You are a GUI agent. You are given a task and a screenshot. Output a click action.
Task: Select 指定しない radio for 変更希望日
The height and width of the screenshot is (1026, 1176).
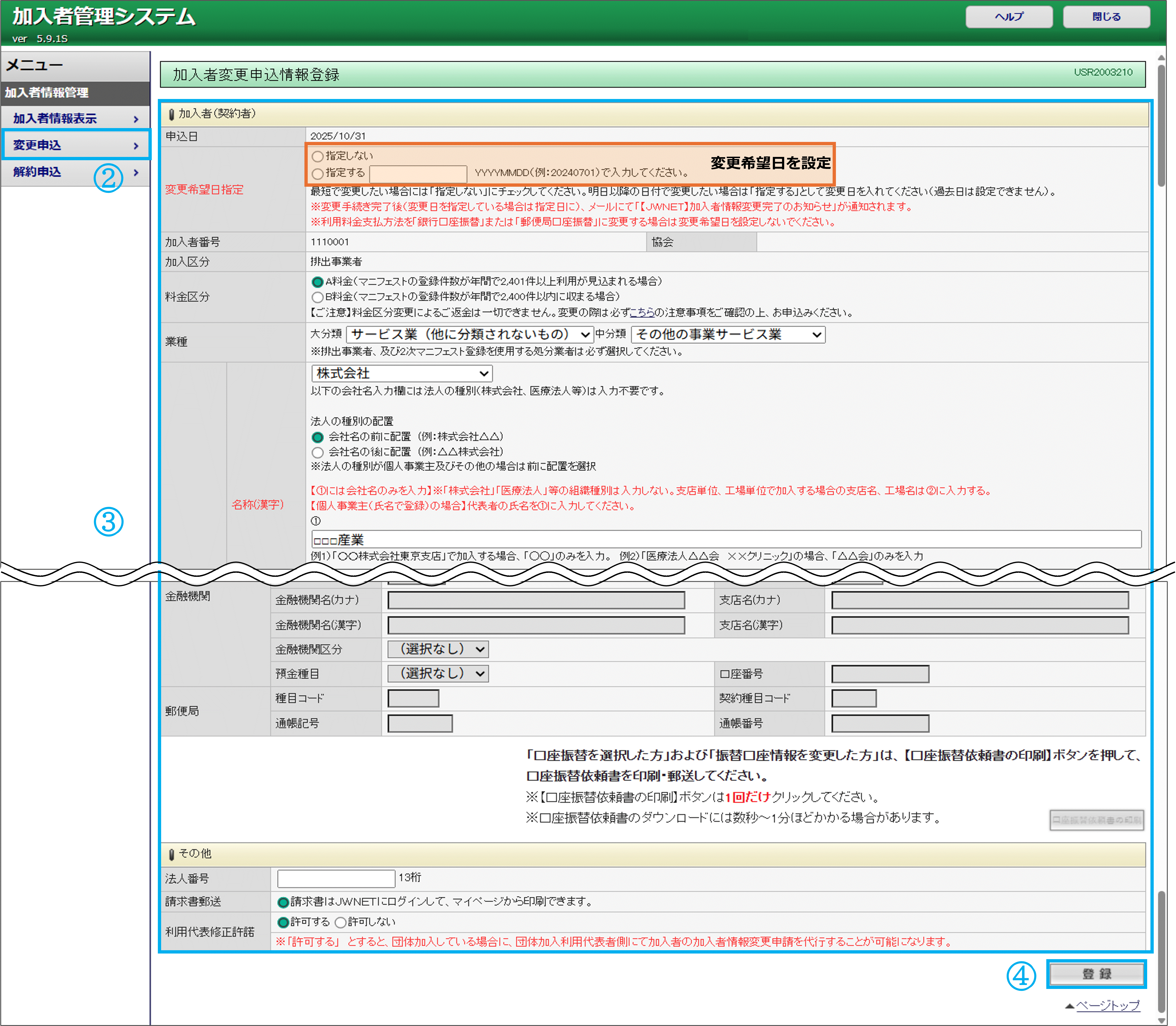pyautogui.click(x=318, y=156)
